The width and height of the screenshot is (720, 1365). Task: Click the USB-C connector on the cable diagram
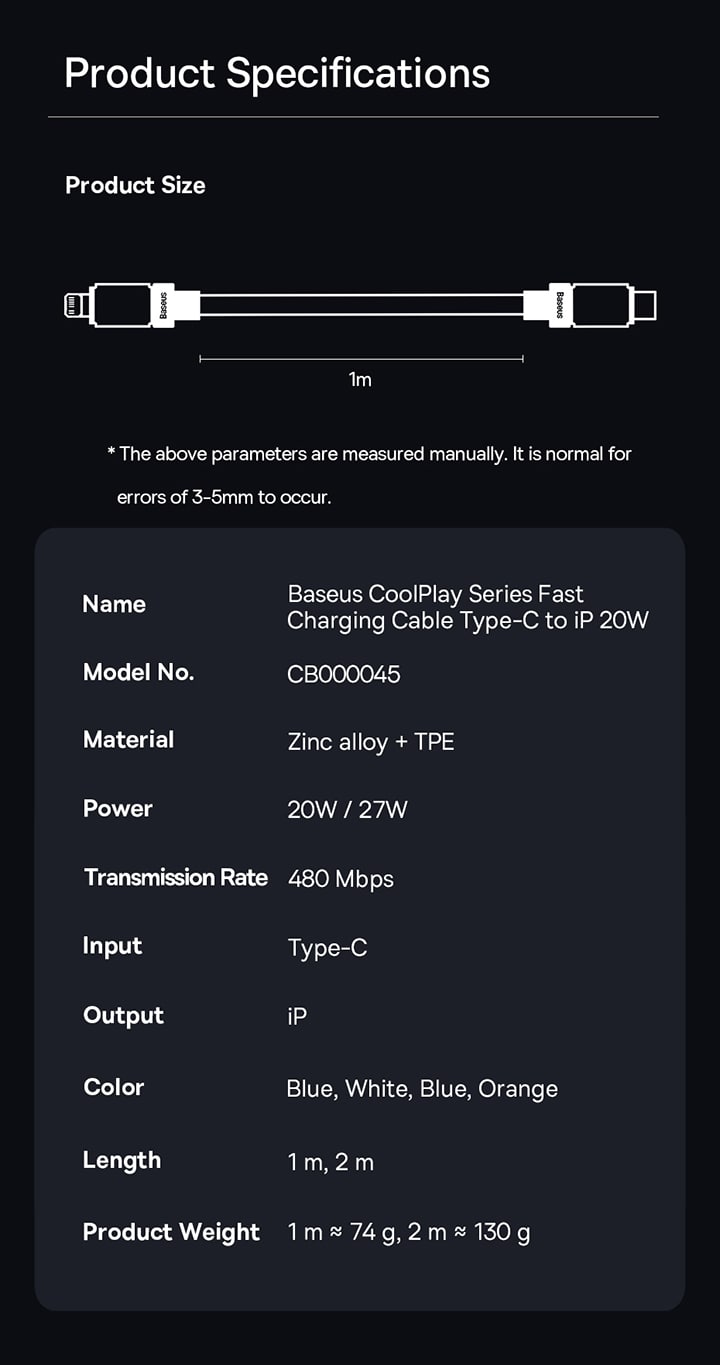645,305
